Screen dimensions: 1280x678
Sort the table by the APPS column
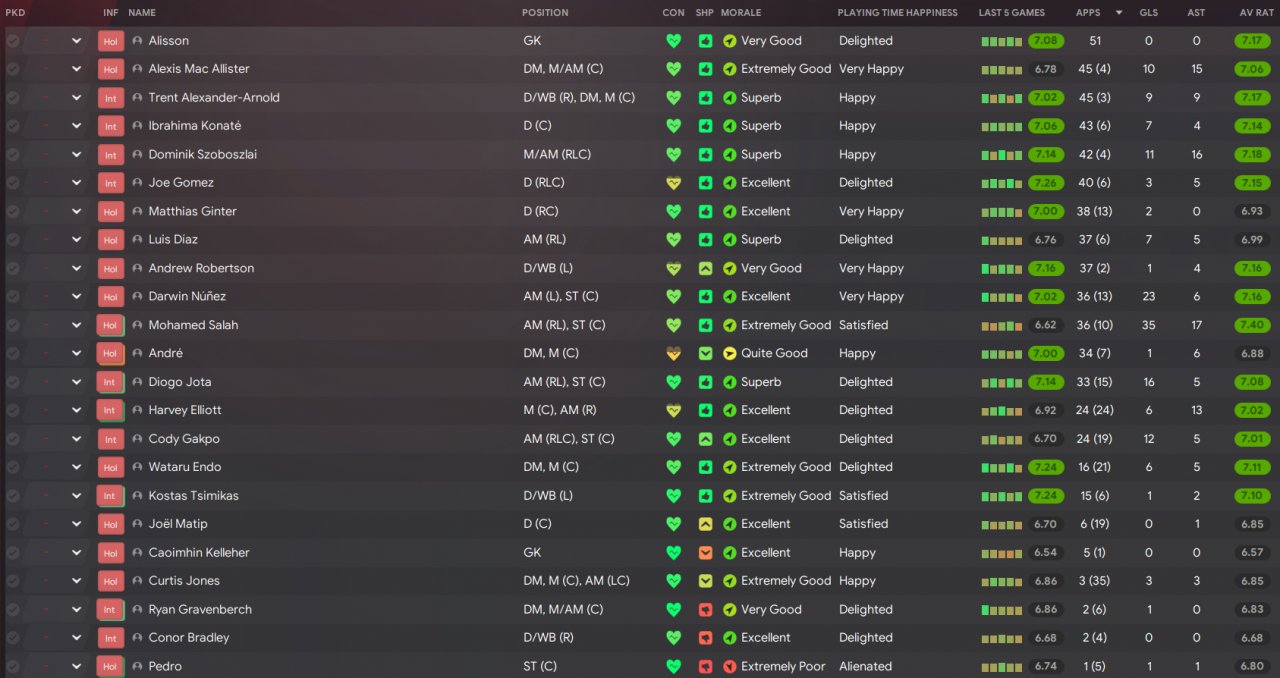click(1088, 13)
